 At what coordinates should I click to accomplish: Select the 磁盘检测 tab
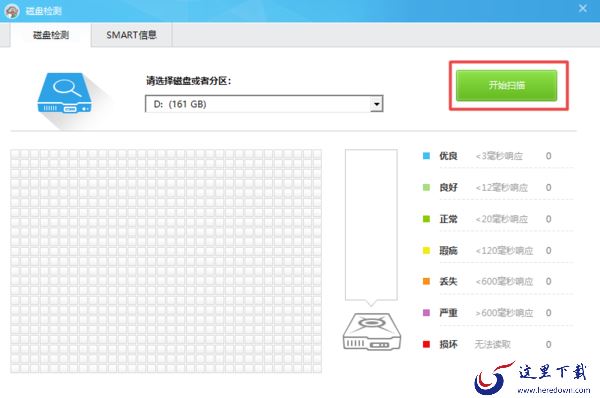[x=51, y=35]
